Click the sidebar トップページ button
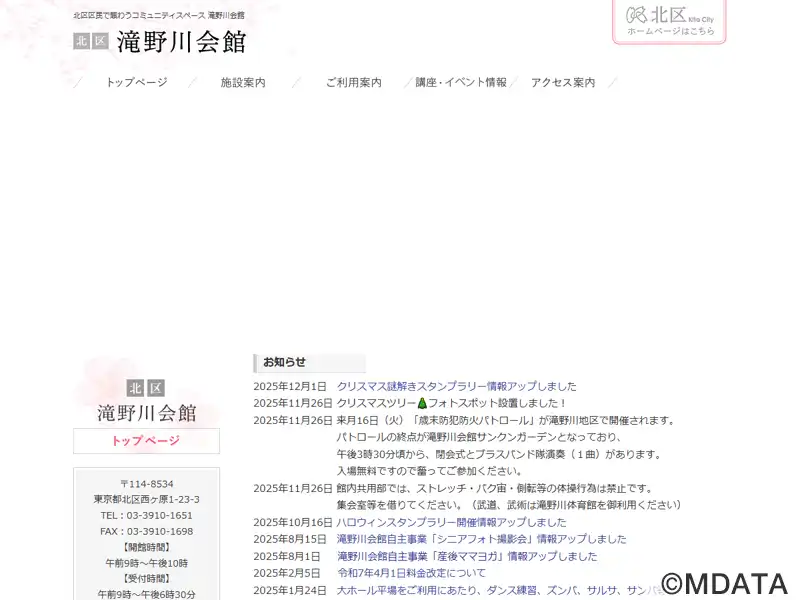Viewport: 800px width, 600px height. coord(146,441)
